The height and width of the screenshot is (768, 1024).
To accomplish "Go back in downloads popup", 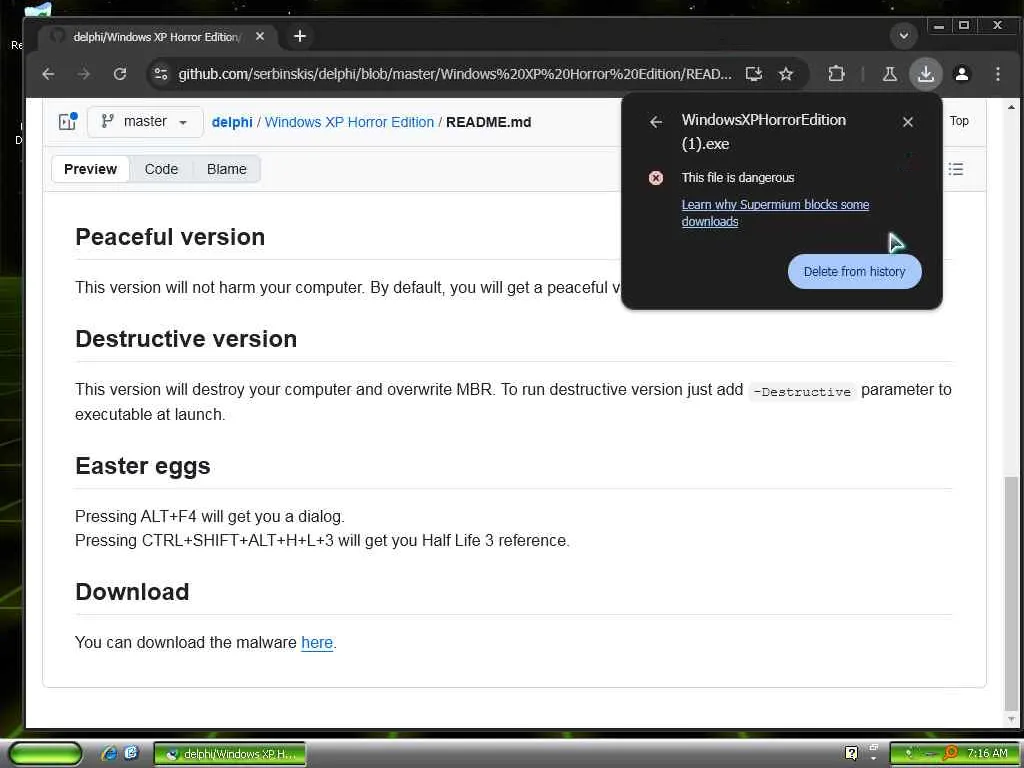I will click(x=656, y=121).
